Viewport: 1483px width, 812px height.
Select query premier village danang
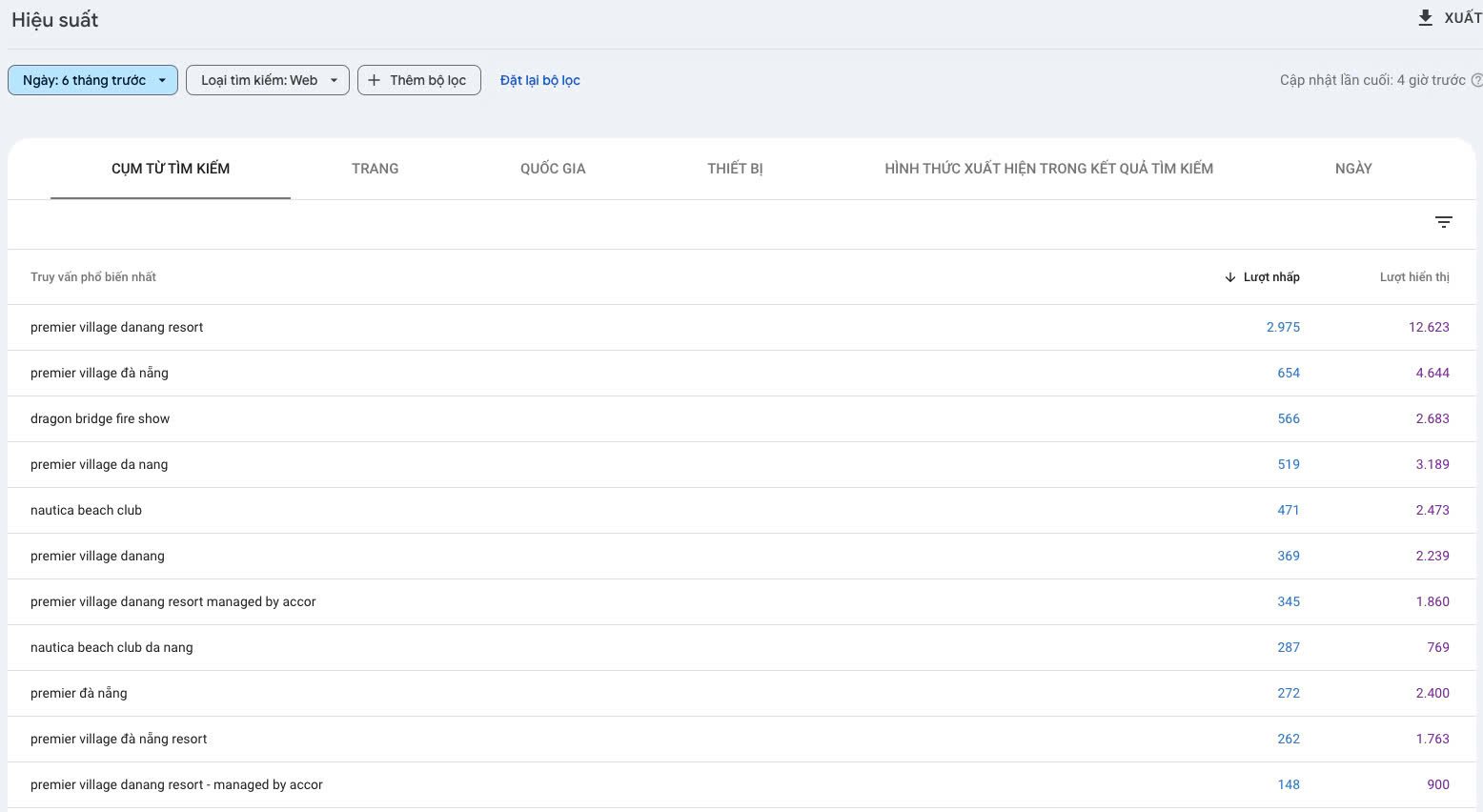(x=97, y=556)
